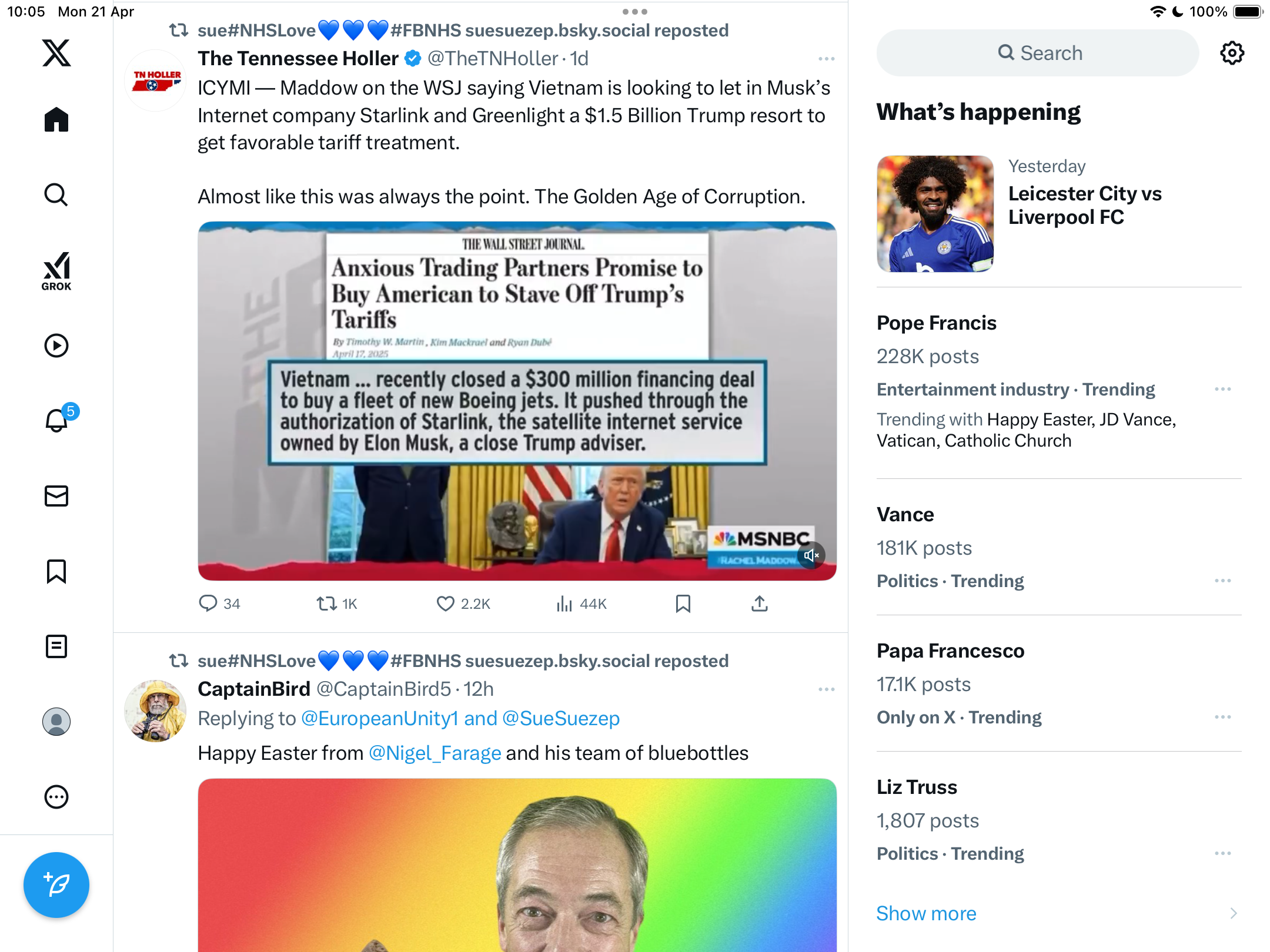This screenshot has width=1270, height=952.
Task: Open Grok from the sidebar
Action: pyautogui.click(x=56, y=271)
